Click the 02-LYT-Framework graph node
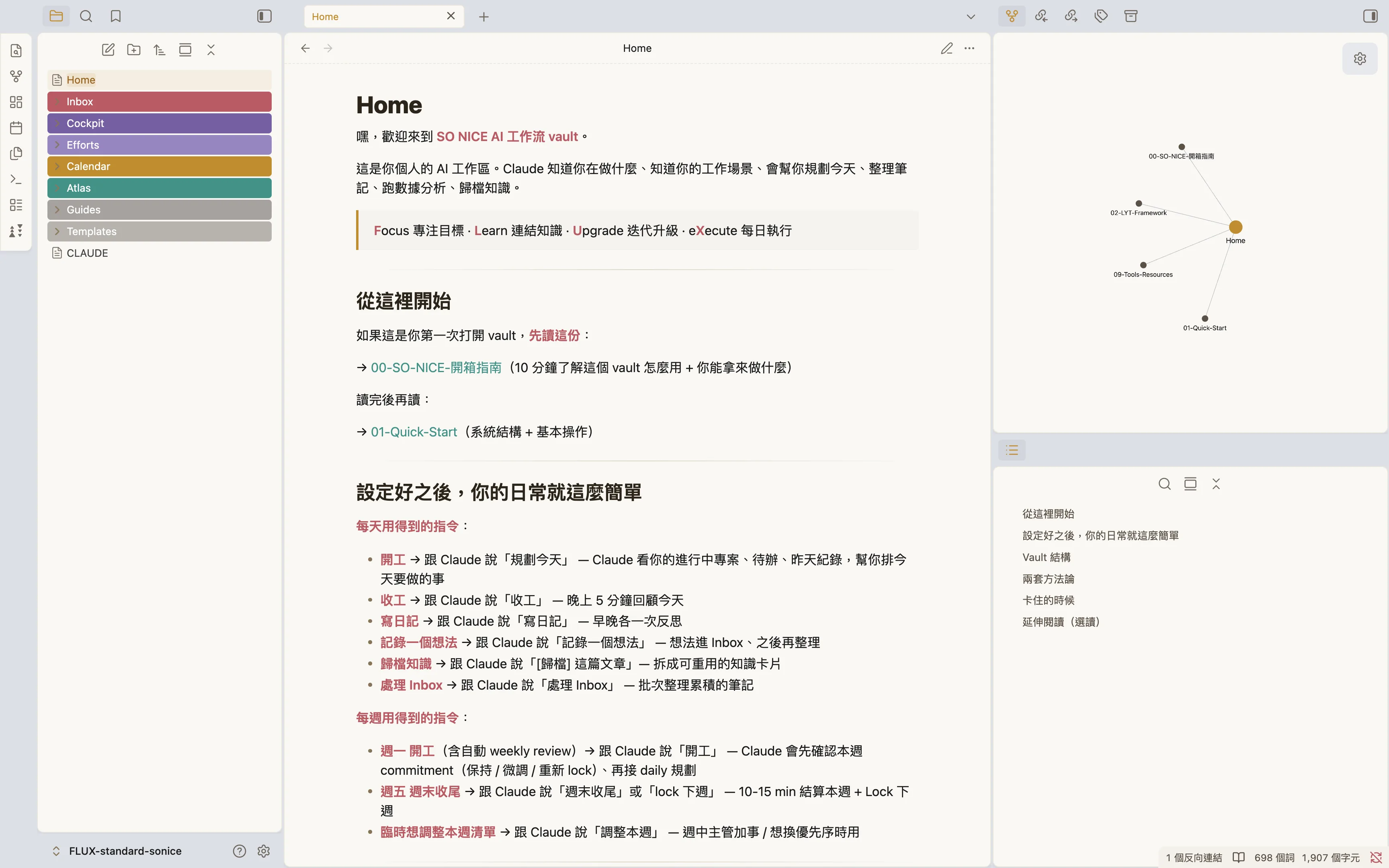This screenshot has height=868, width=1389. (x=1139, y=203)
